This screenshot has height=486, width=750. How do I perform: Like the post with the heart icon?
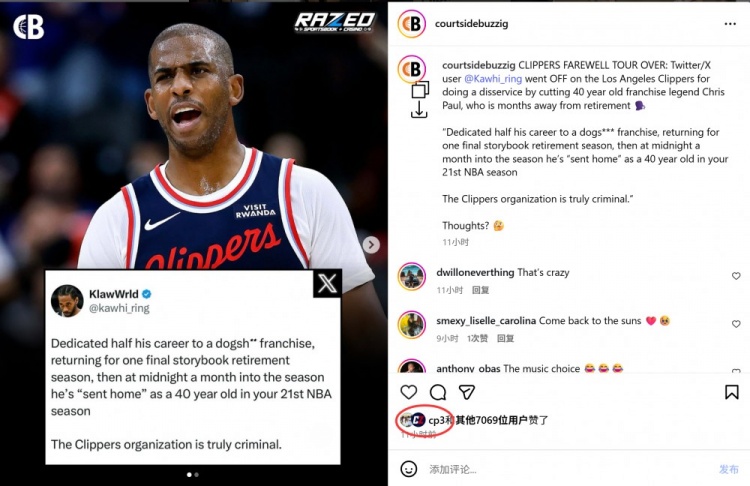click(408, 392)
